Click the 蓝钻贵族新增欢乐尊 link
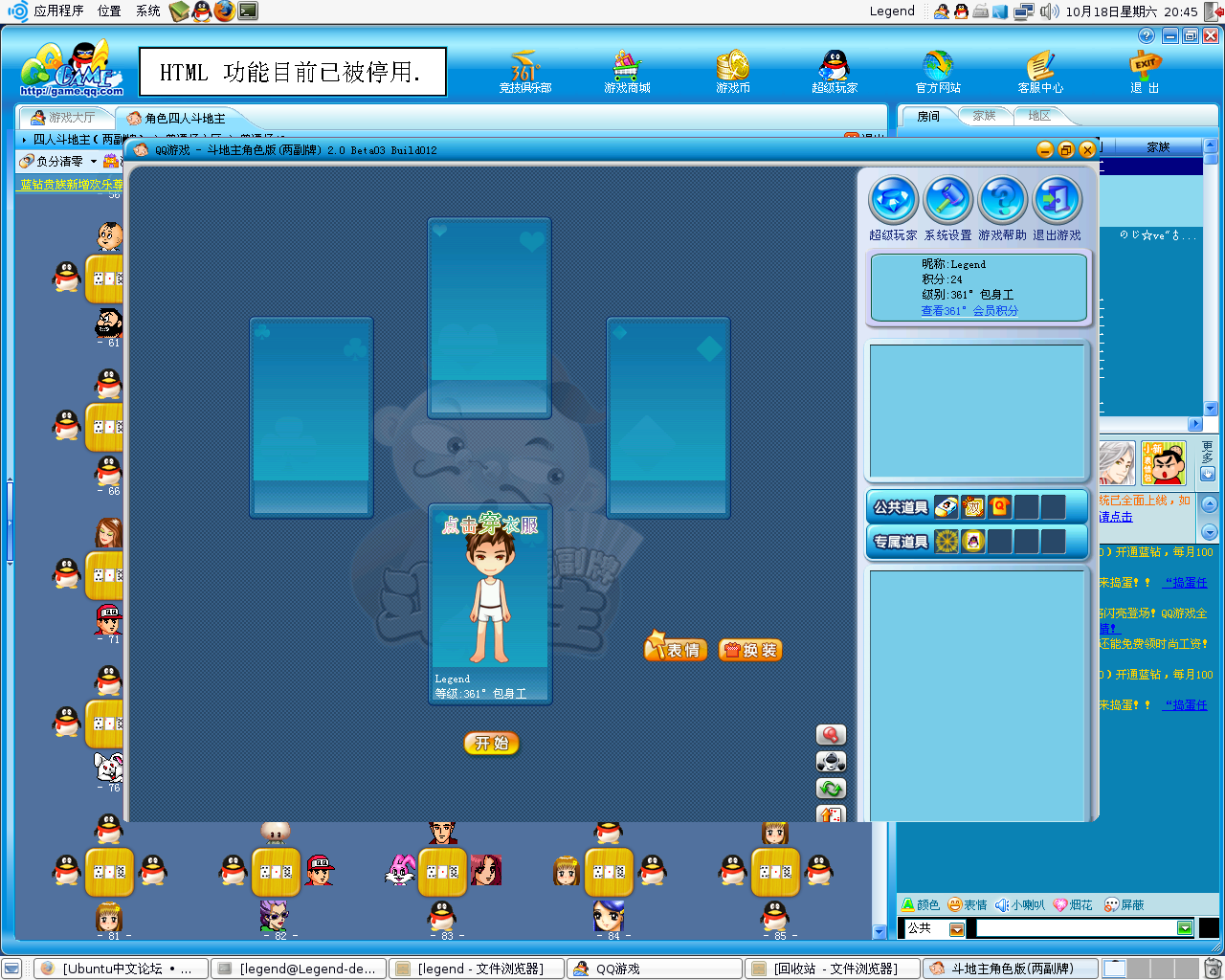This screenshot has width=1225, height=980. [x=72, y=185]
